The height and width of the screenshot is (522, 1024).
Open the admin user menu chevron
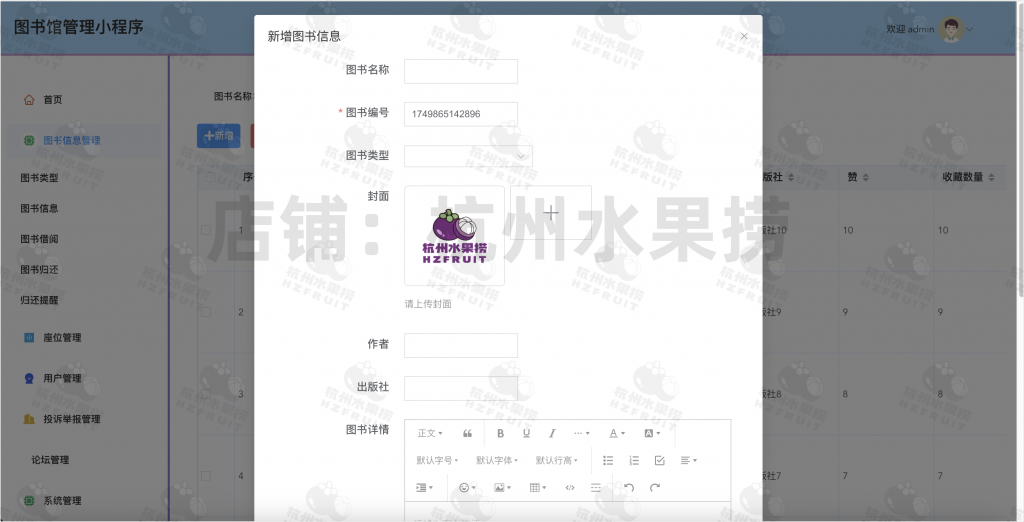[x=970, y=29]
